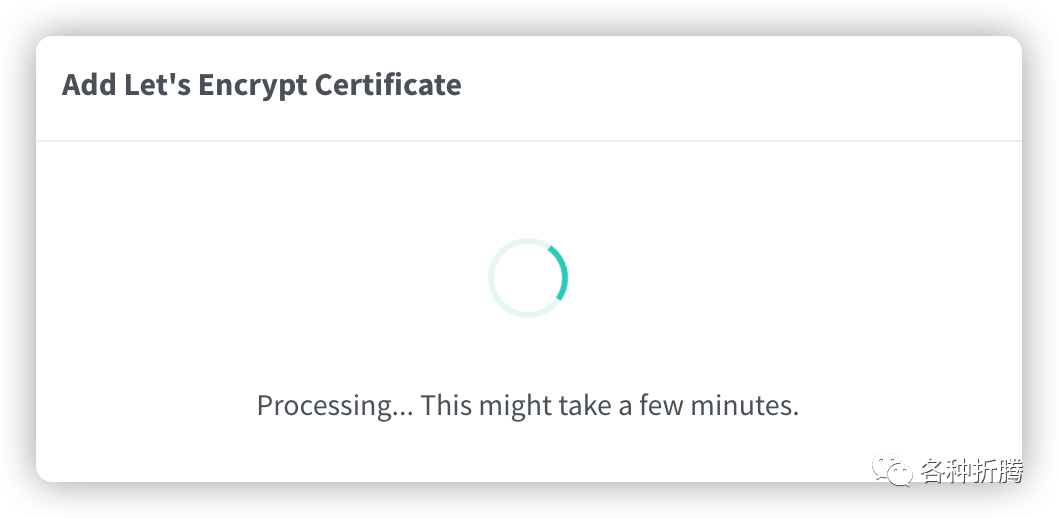This screenshot has width=1058, height=518.
Task: Click the blank dialog body right of the spinner
Action: pyautogui.click(x=800, y=278)
